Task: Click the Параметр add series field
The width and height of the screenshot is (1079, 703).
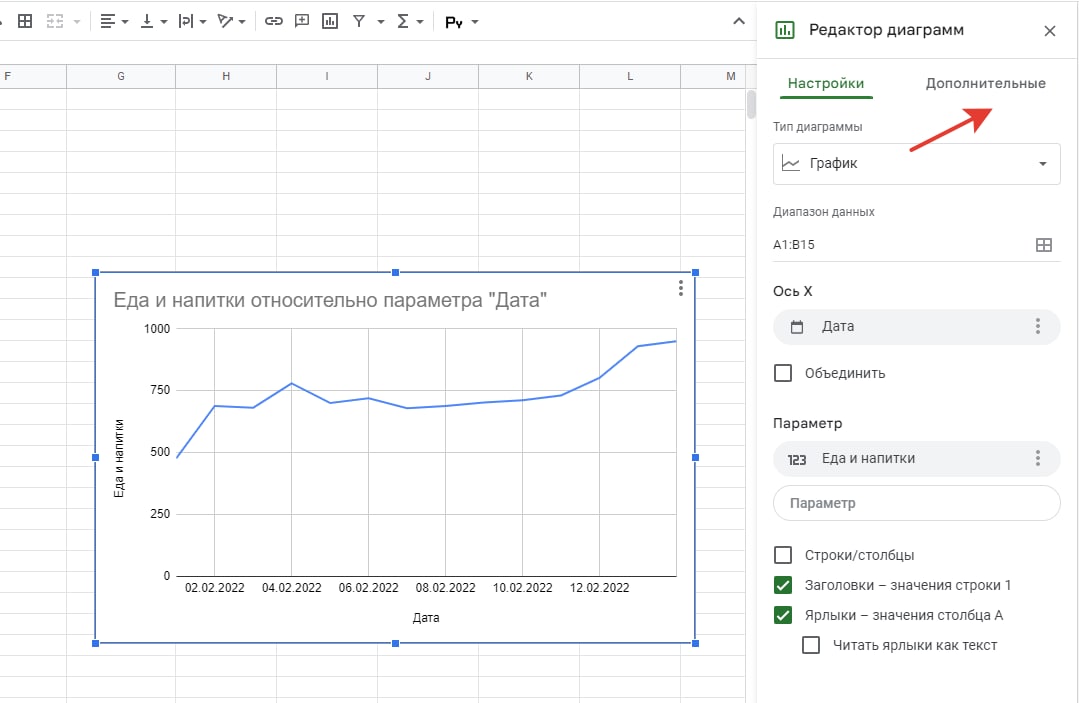Action: (916, 503)
